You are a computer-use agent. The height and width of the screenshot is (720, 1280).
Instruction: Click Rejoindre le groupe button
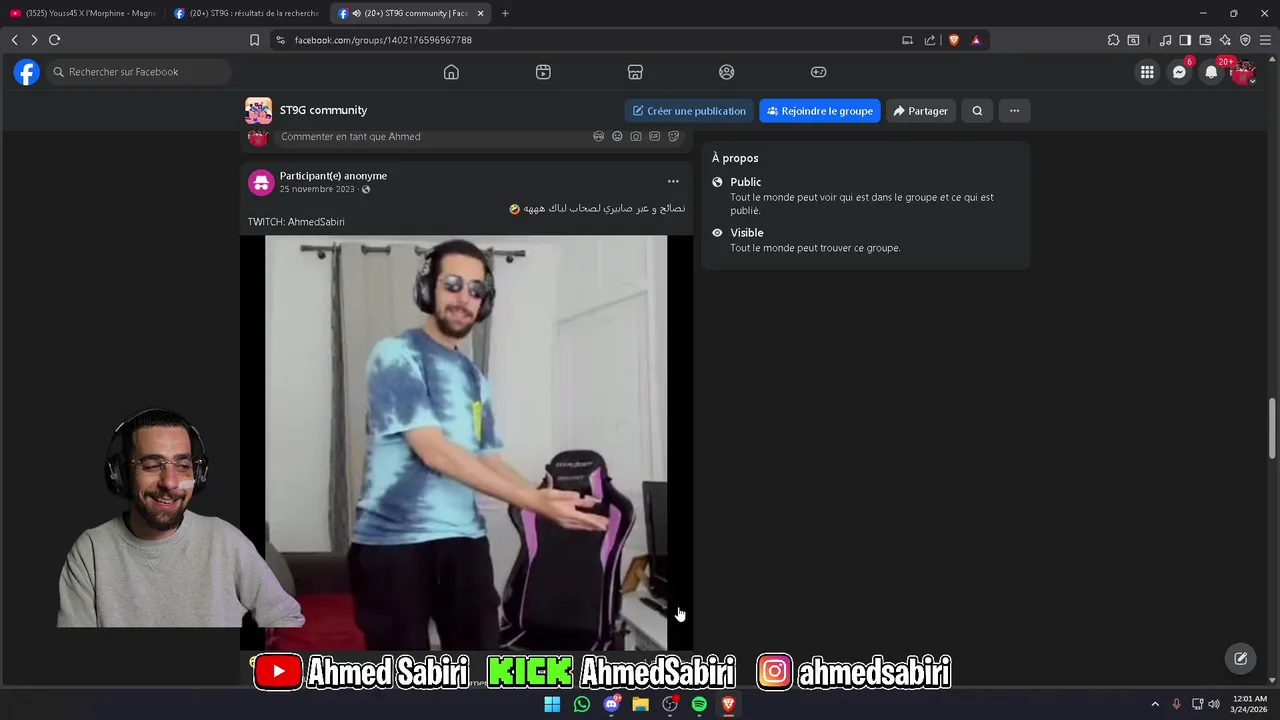[820, 111]
